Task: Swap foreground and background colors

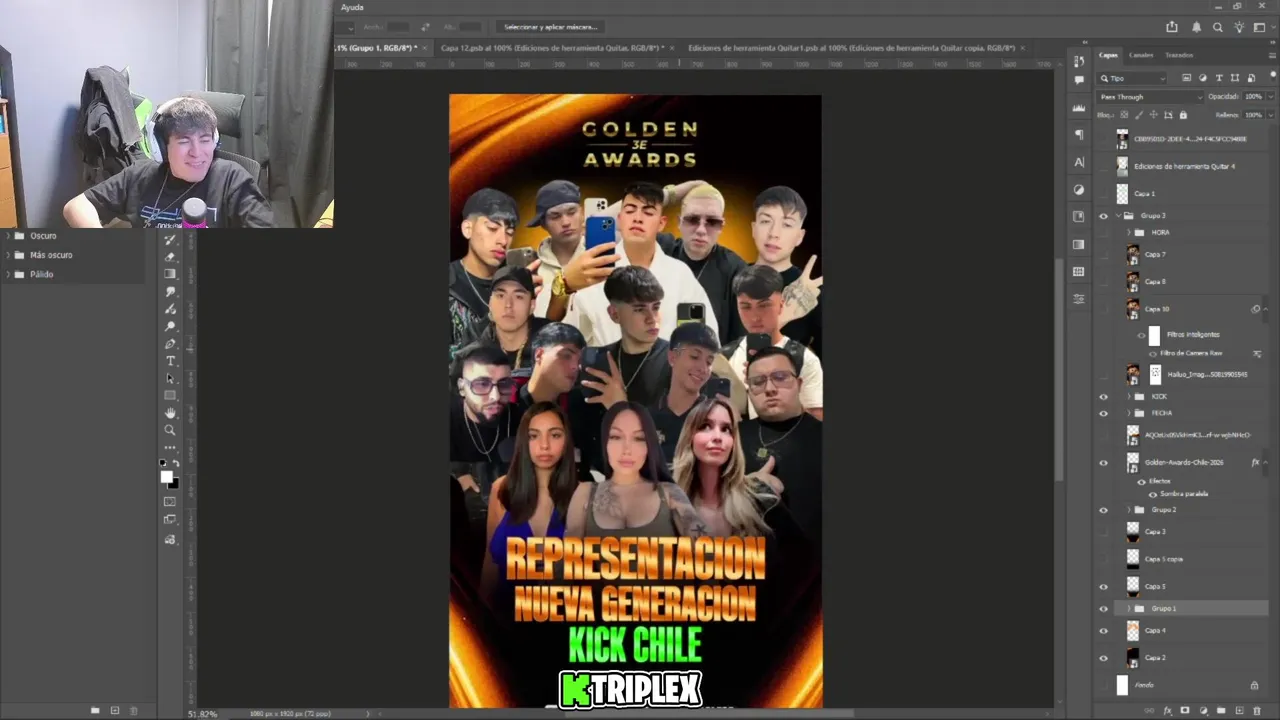Action: point(176,463)
